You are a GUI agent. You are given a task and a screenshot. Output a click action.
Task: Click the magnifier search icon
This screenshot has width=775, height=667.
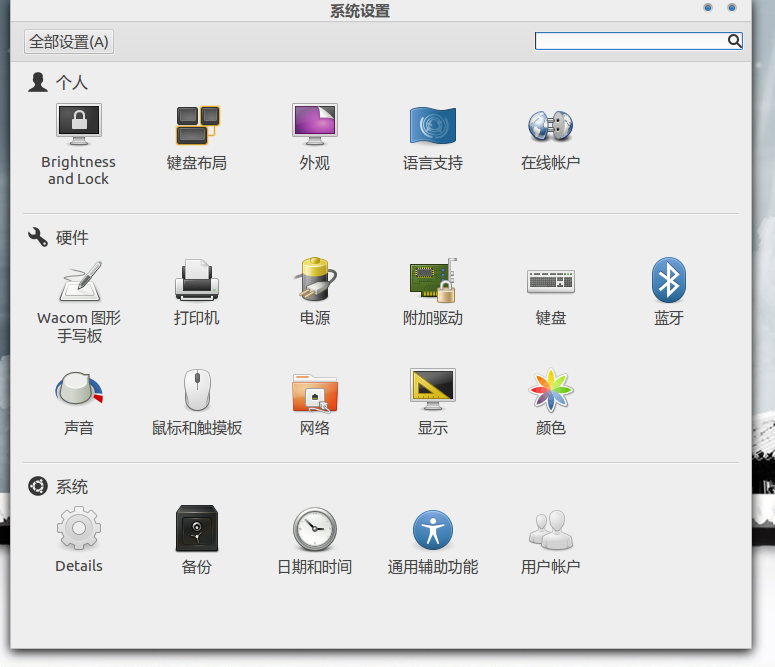pyautogui.click(x=734, y=41)
